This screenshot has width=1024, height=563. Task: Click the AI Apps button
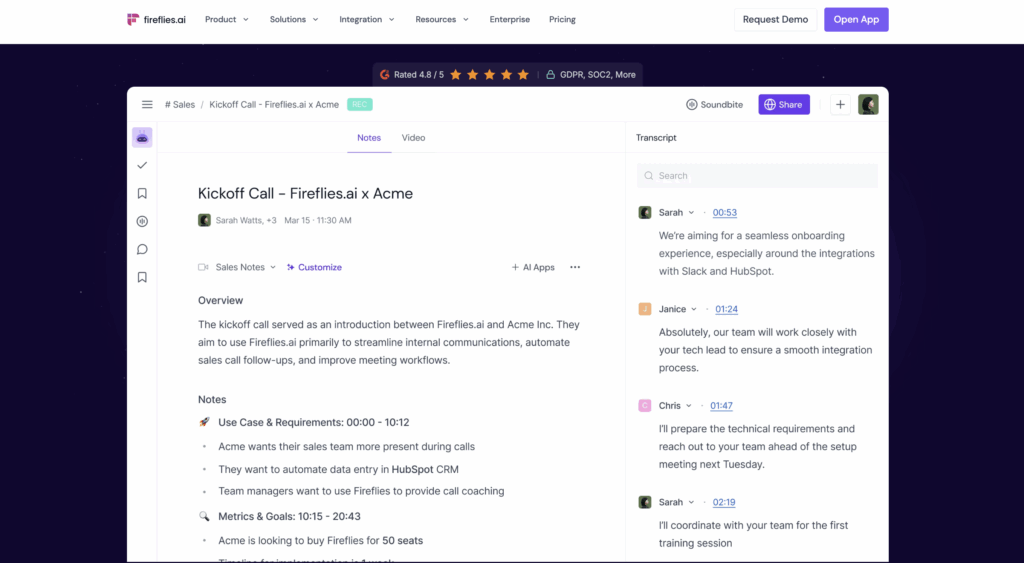[x=533, y=267]
